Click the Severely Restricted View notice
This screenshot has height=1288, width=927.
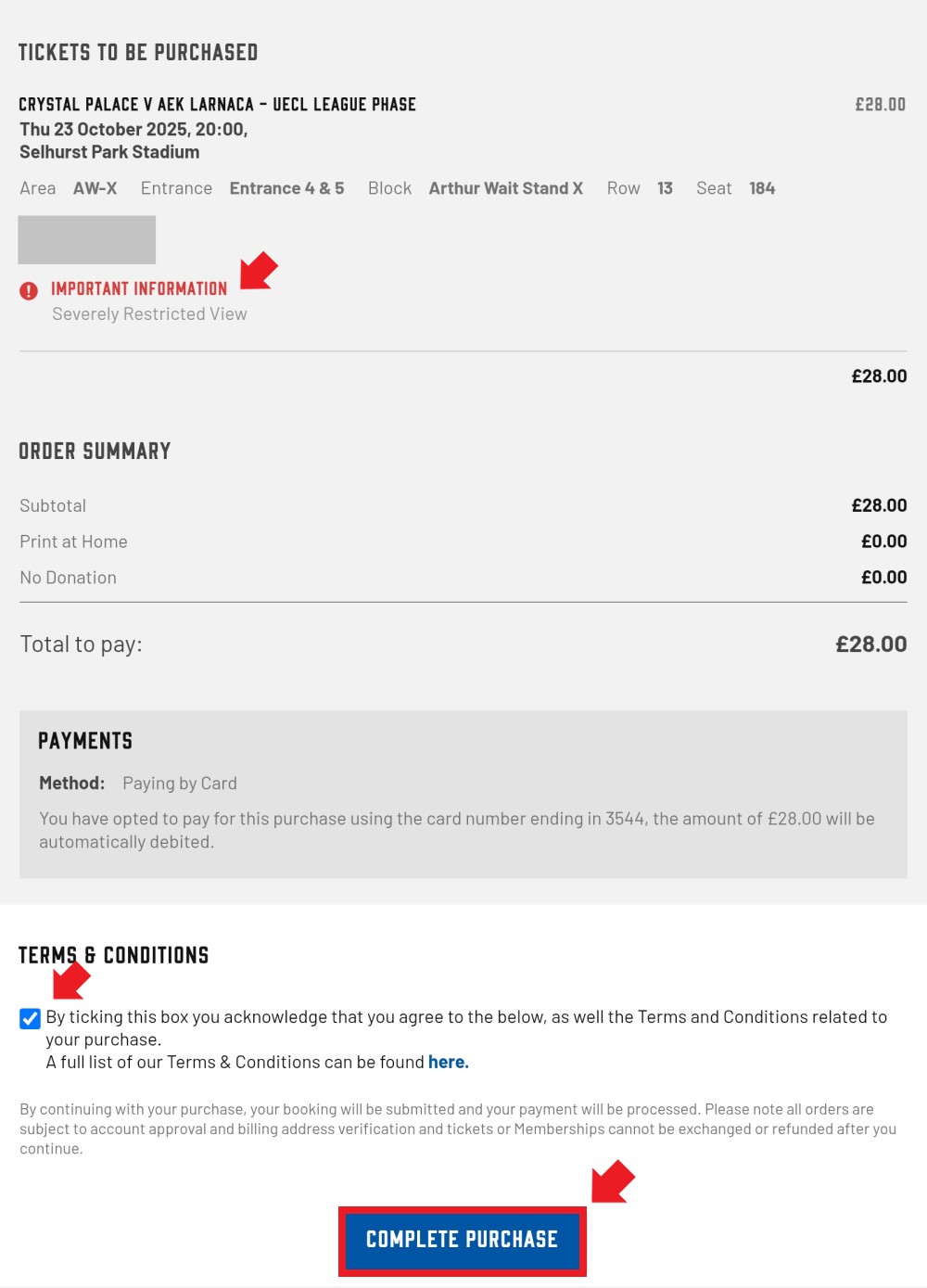[149, 314]
